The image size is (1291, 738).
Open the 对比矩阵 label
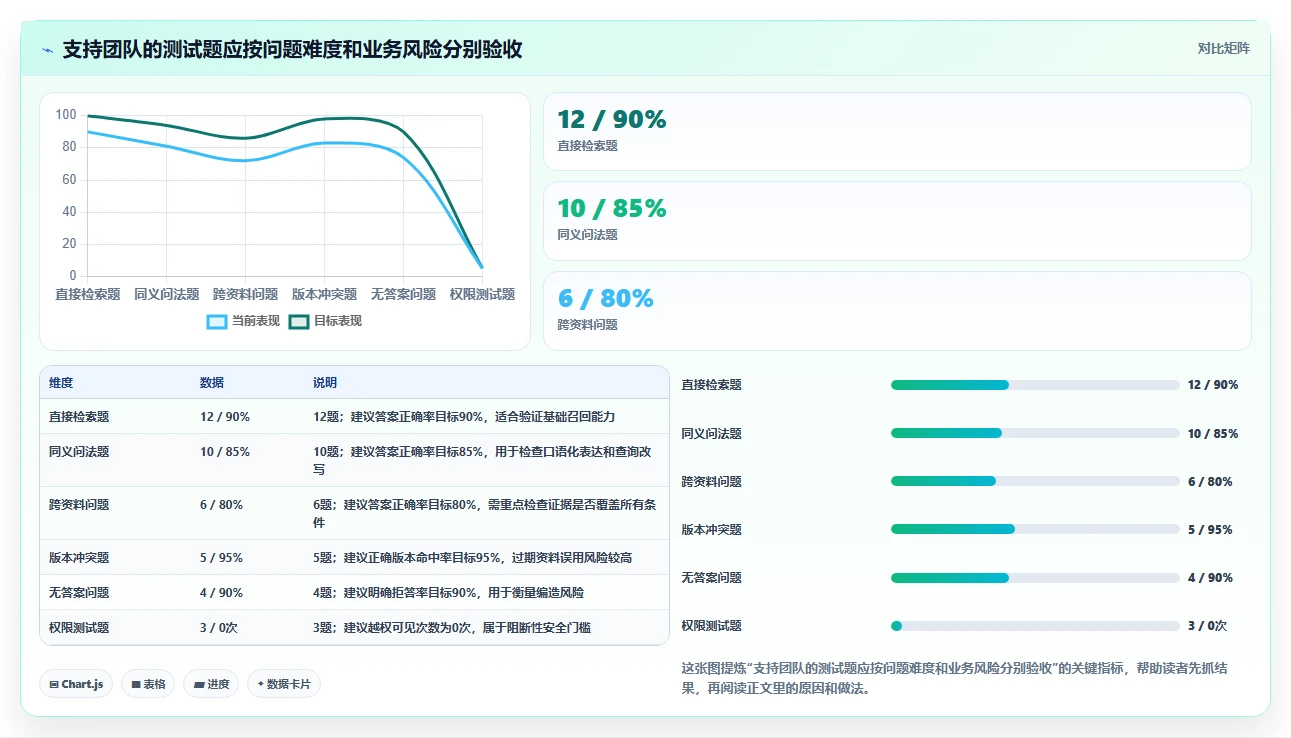(x=1224, y=48)
